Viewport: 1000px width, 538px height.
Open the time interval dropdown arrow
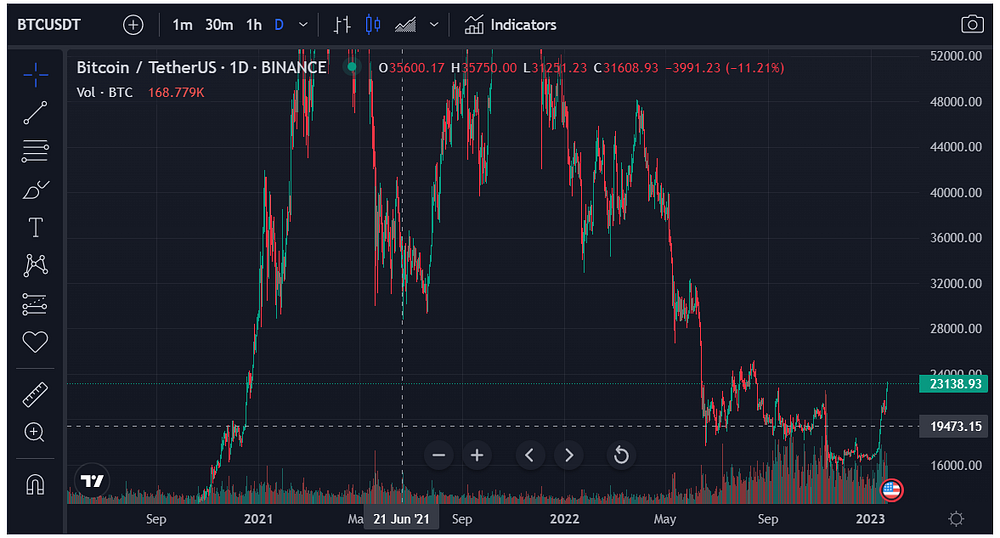(x=304, y=25)
